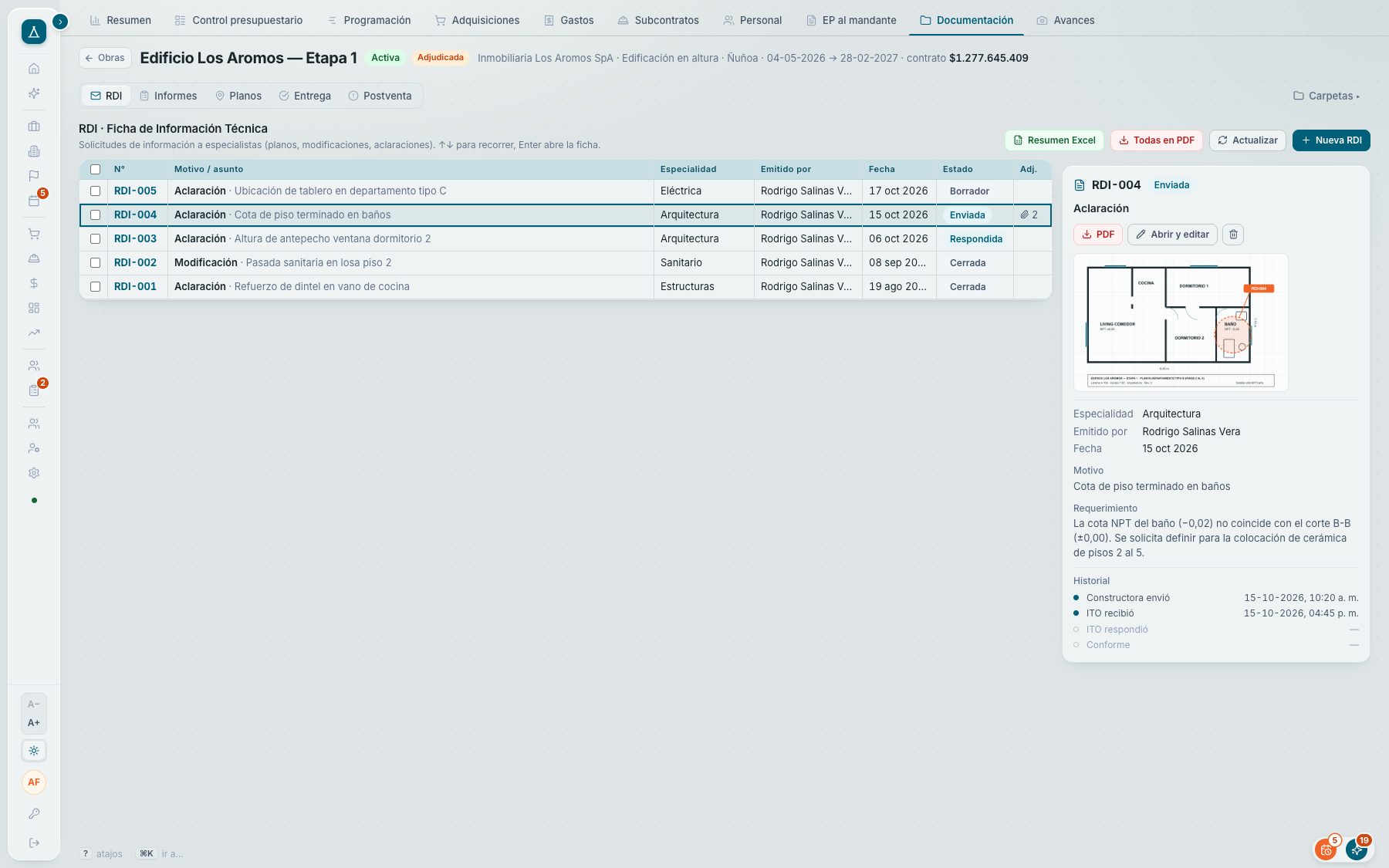Open the orange floating button with badge 5

(x=1326, y=850)
